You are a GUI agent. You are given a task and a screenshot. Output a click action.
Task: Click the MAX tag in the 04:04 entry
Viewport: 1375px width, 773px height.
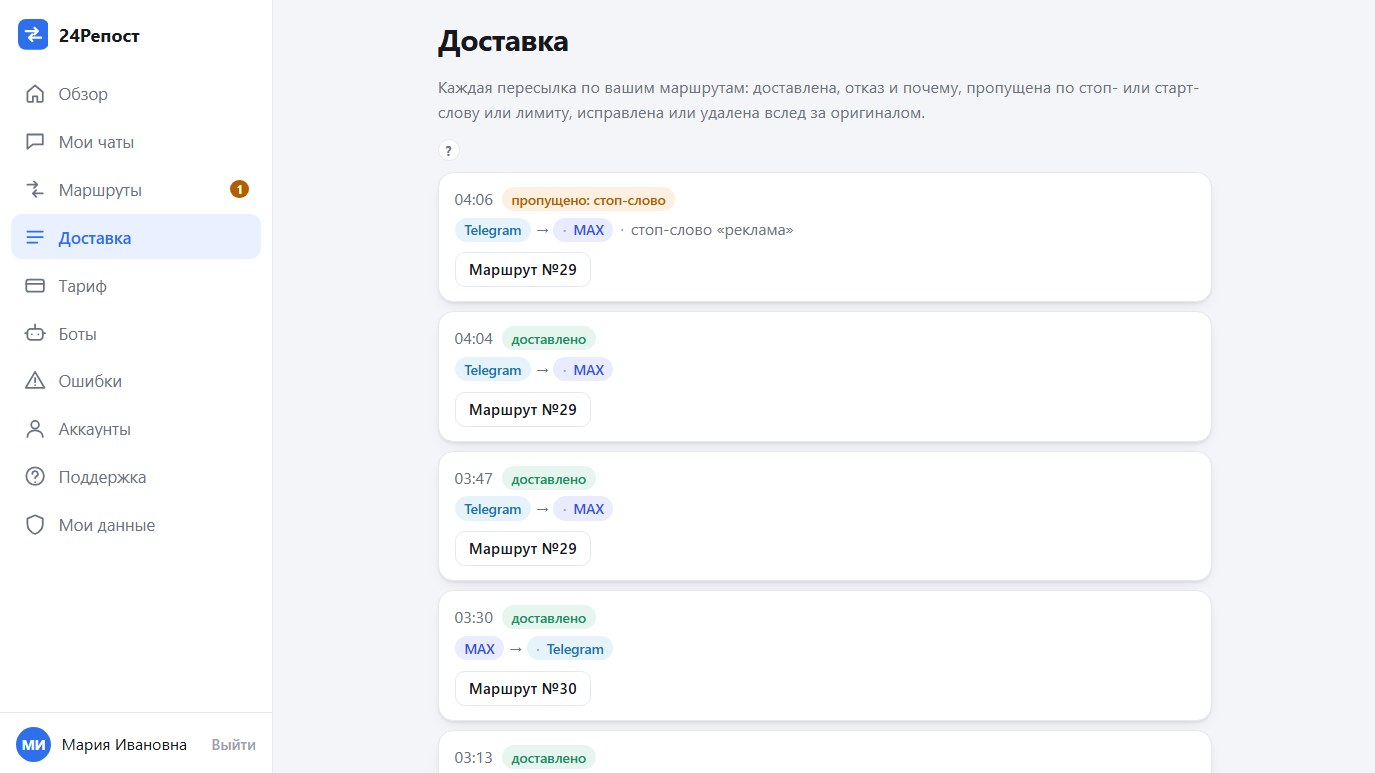click(583, 370)
